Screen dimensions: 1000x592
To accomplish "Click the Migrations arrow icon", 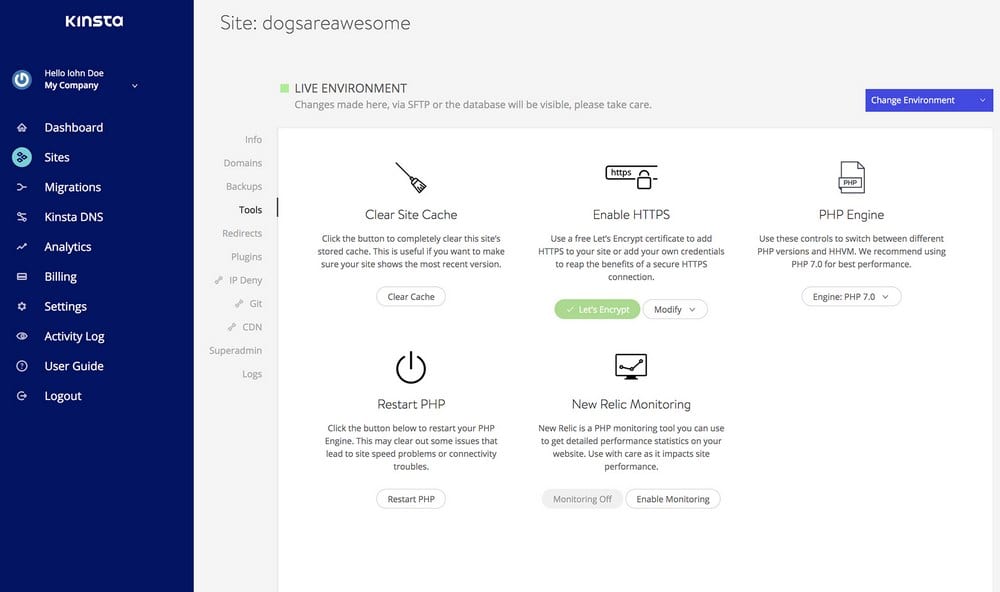I will 22,187.
